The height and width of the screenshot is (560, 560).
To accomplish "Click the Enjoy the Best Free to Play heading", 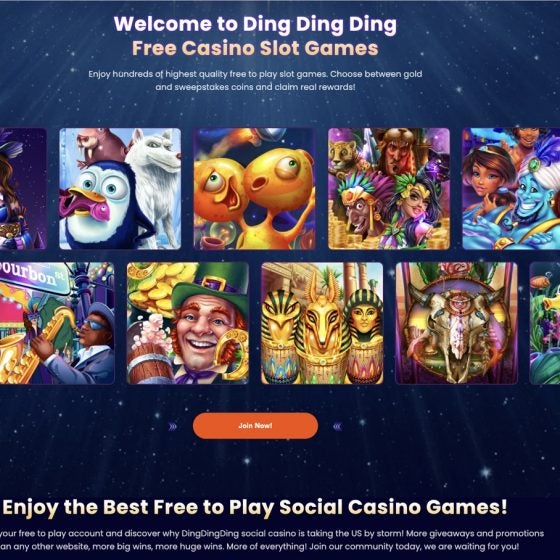I will (255, 507).
